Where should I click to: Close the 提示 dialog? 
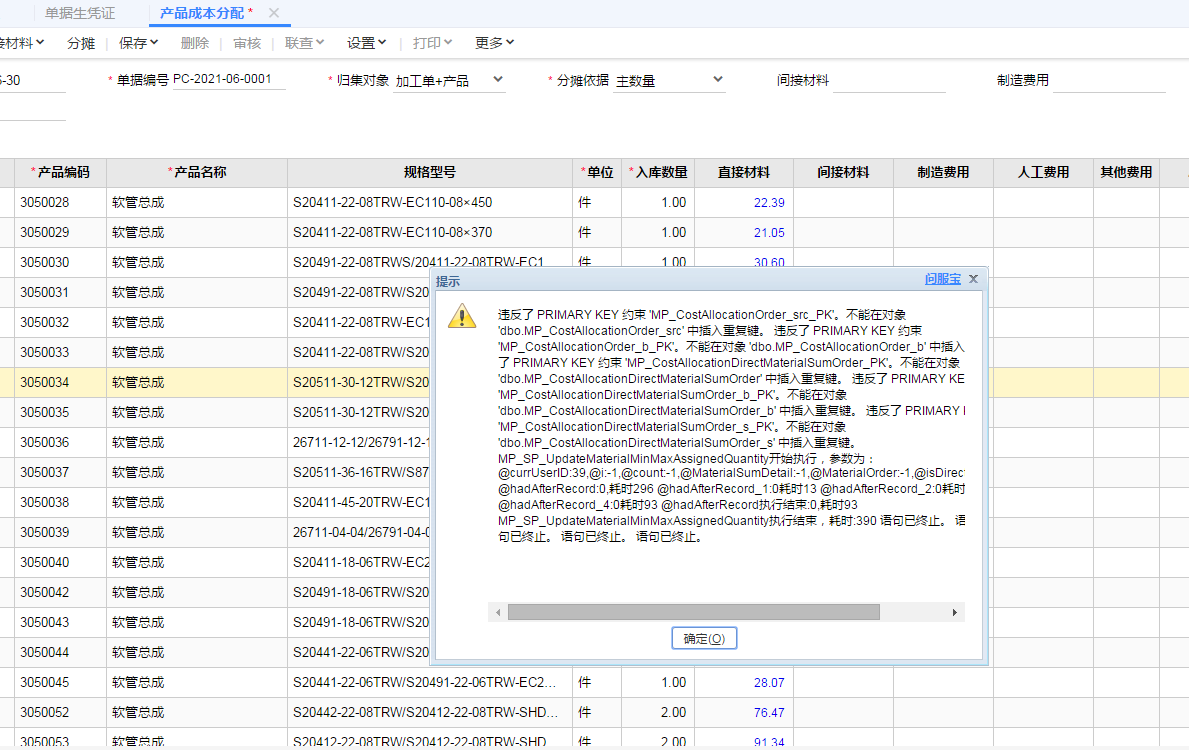[974, 279]
